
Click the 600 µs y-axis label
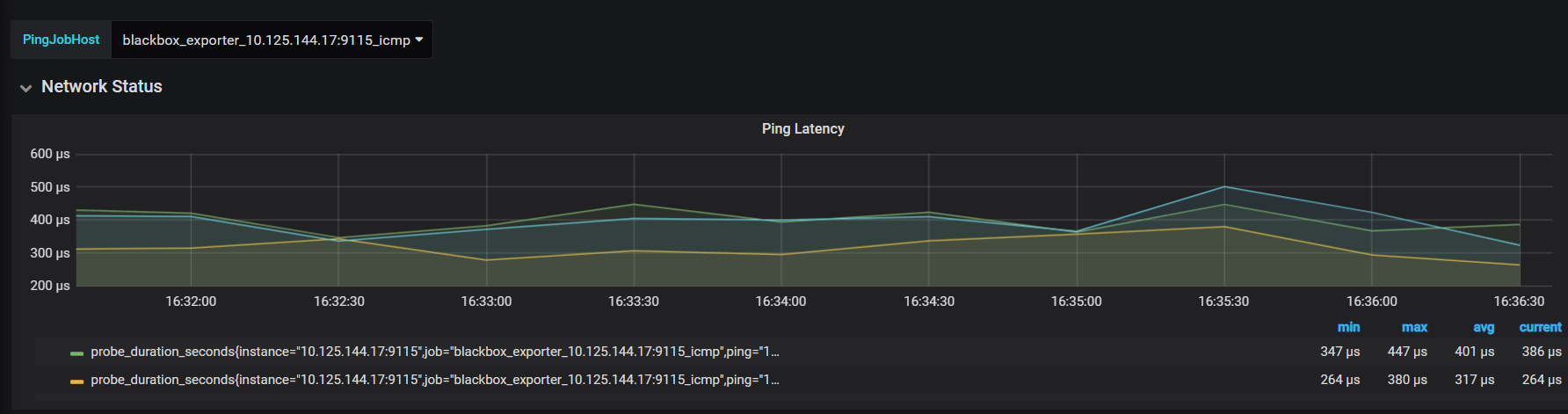tap(50, 154)
